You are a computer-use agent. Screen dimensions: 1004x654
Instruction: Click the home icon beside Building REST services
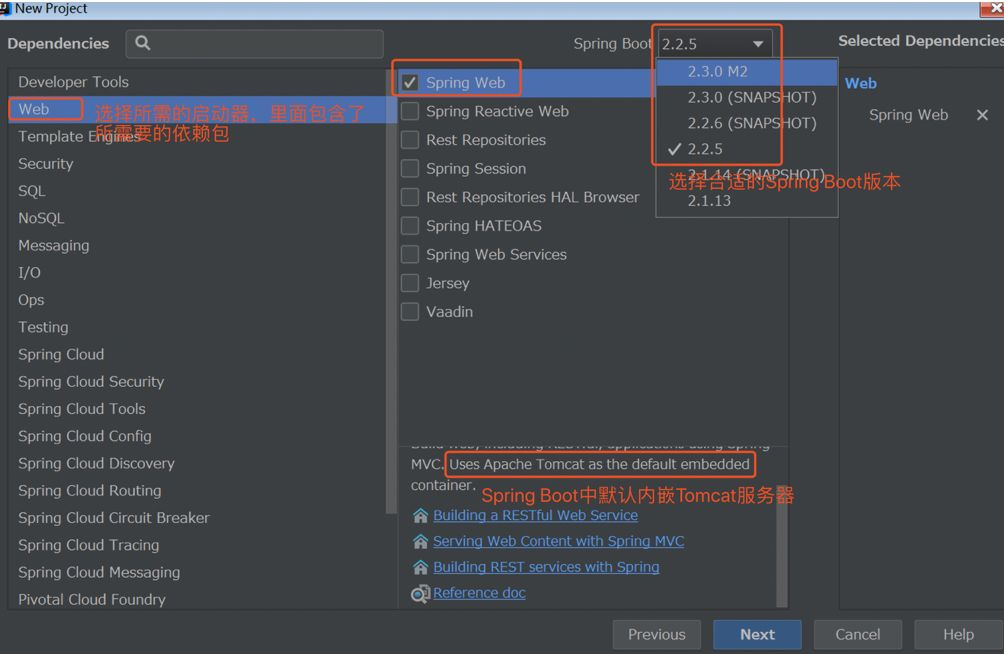pyautogui.click(x=420, y=568)
